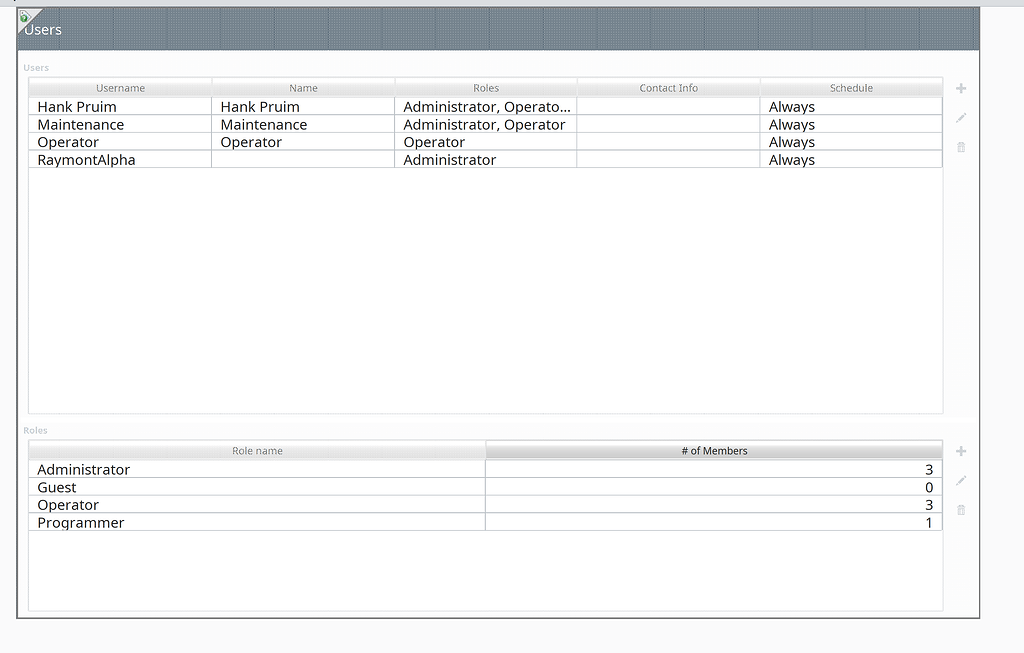The width and height of the screenshot is (1024, 653).
Task: Sort by the Schedule column header
Action: [x=851, y=88]
